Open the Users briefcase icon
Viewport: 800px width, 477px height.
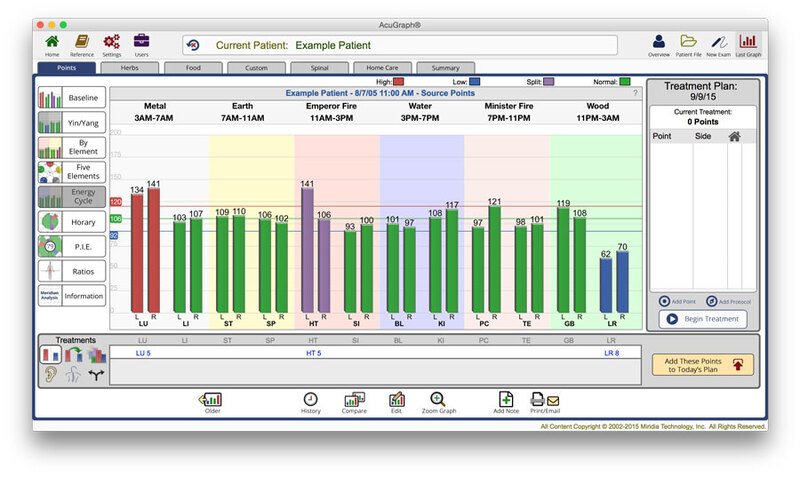click(x=141, y=43)
